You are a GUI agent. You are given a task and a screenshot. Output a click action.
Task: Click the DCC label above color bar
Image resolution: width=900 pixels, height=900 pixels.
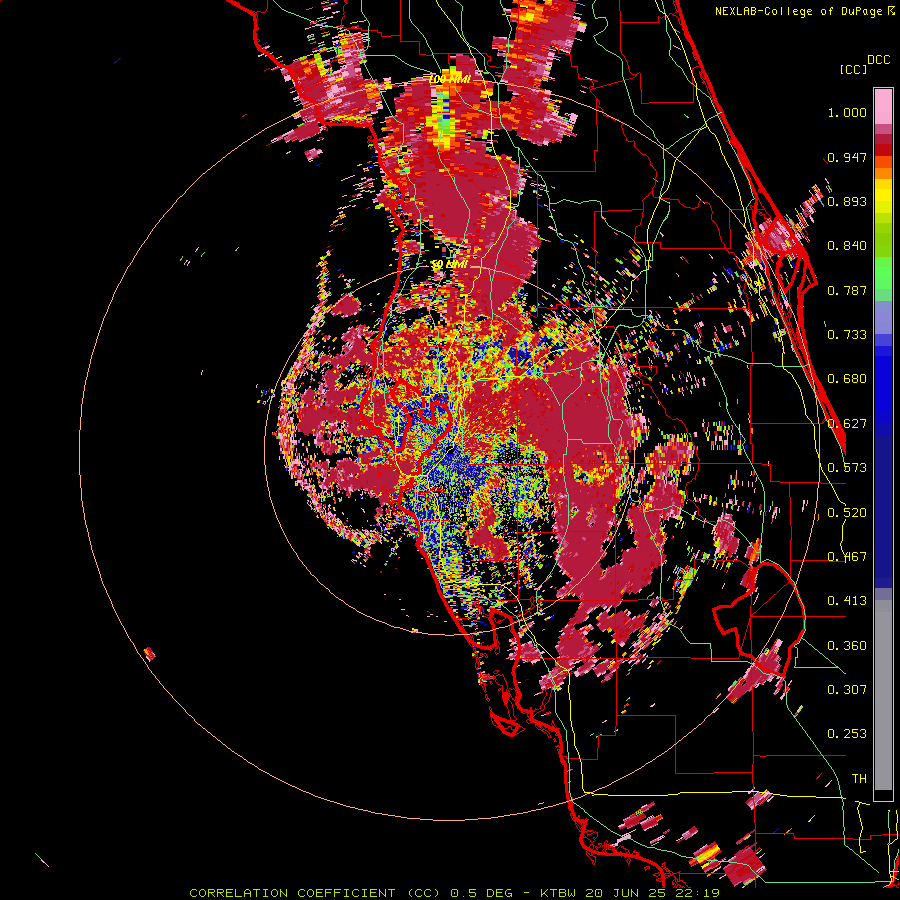point(878,60)
